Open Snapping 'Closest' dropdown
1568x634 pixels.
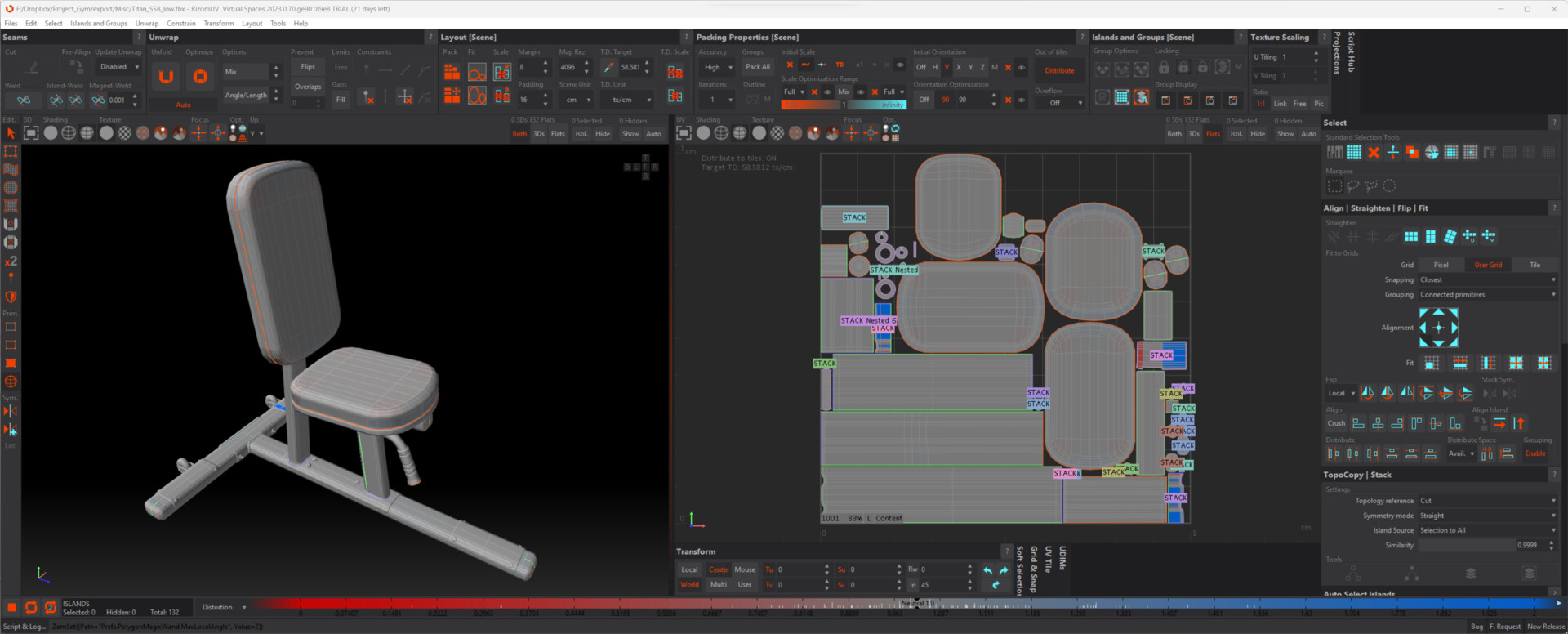[x=1487, y=279]
